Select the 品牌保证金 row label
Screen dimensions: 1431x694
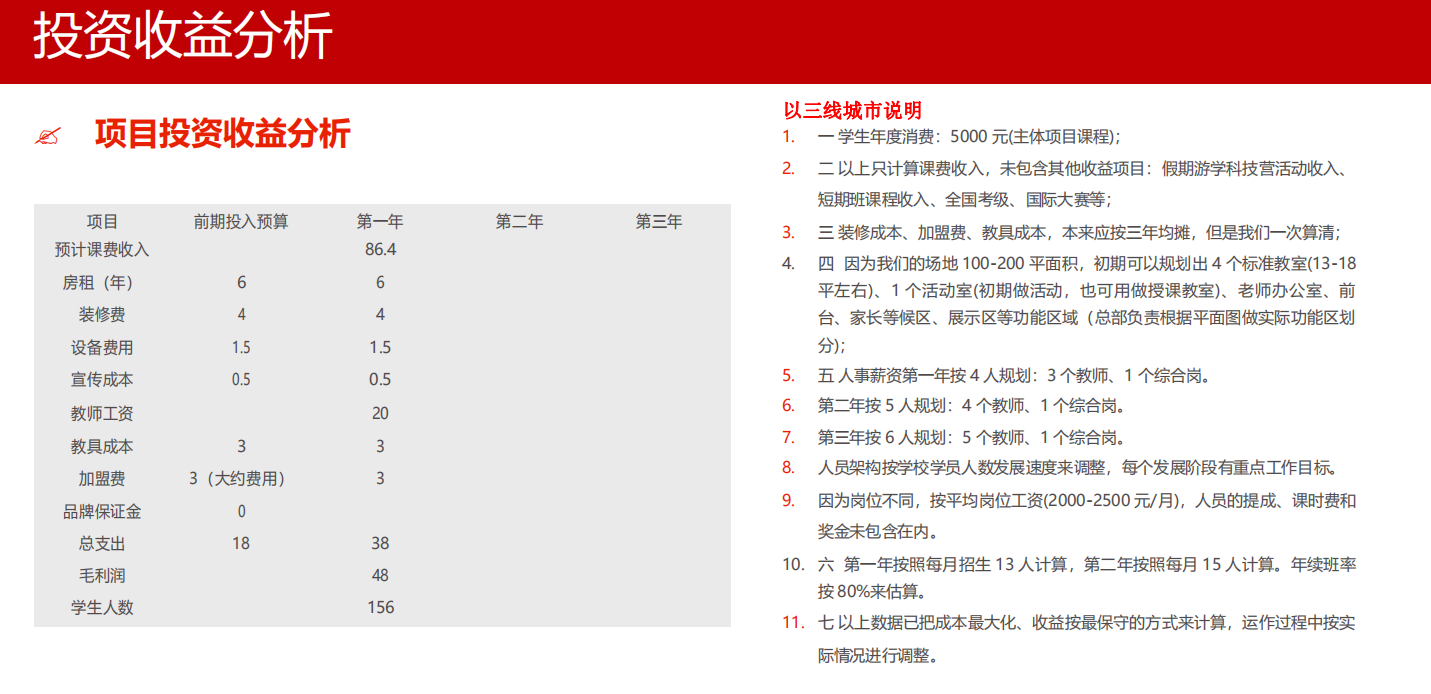[x=102, y=512]
